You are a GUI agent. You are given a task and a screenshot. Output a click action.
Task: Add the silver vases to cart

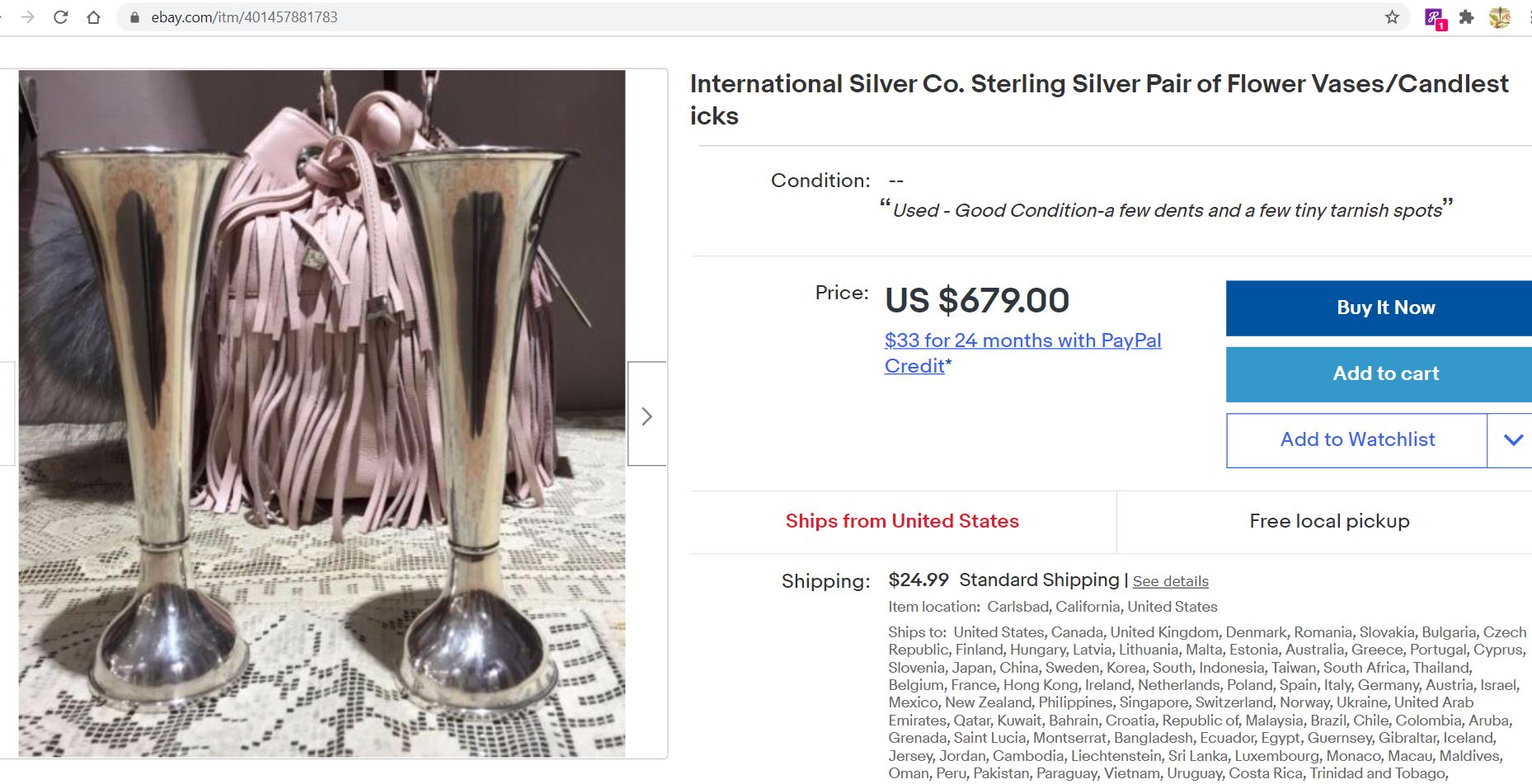pos(1385,373)
